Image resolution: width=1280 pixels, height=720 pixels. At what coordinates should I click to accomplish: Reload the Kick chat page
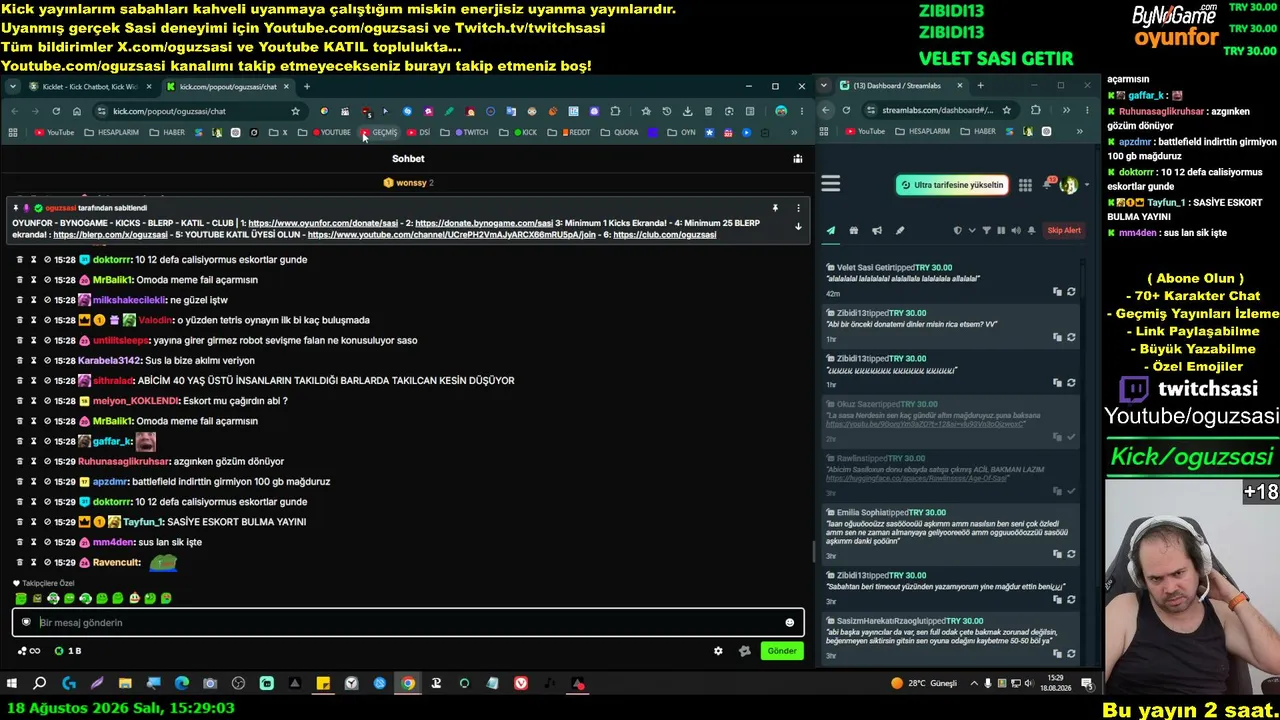(x=56, y=111)
